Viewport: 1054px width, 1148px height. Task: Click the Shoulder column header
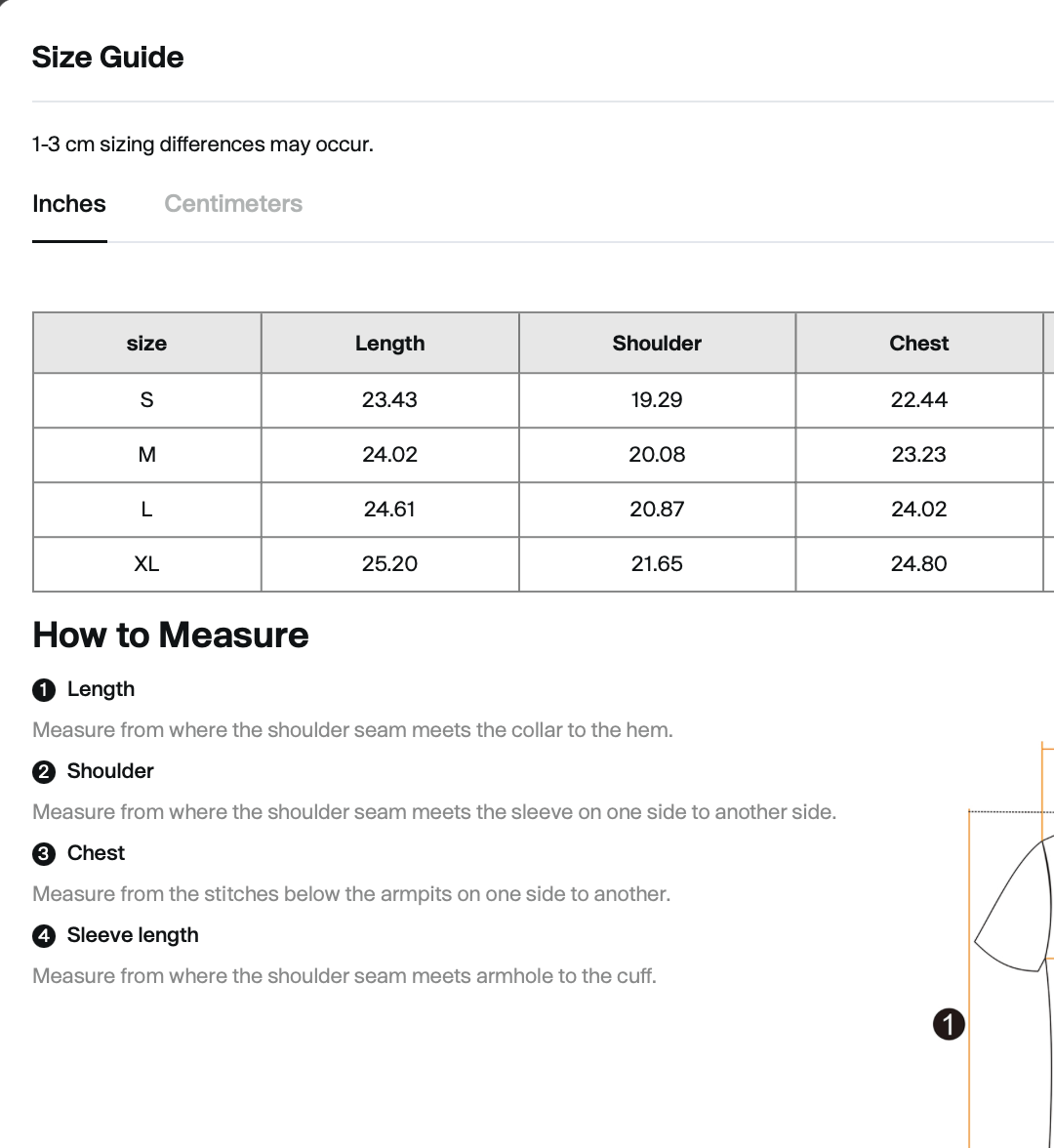[657, 343]
